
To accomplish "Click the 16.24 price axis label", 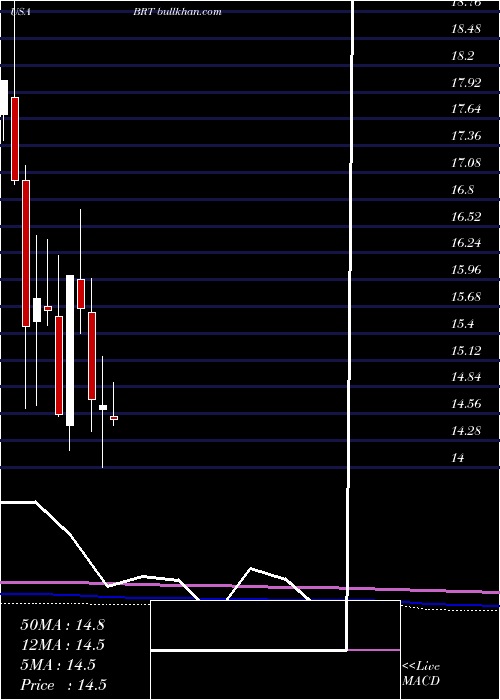I will [466, 243].
